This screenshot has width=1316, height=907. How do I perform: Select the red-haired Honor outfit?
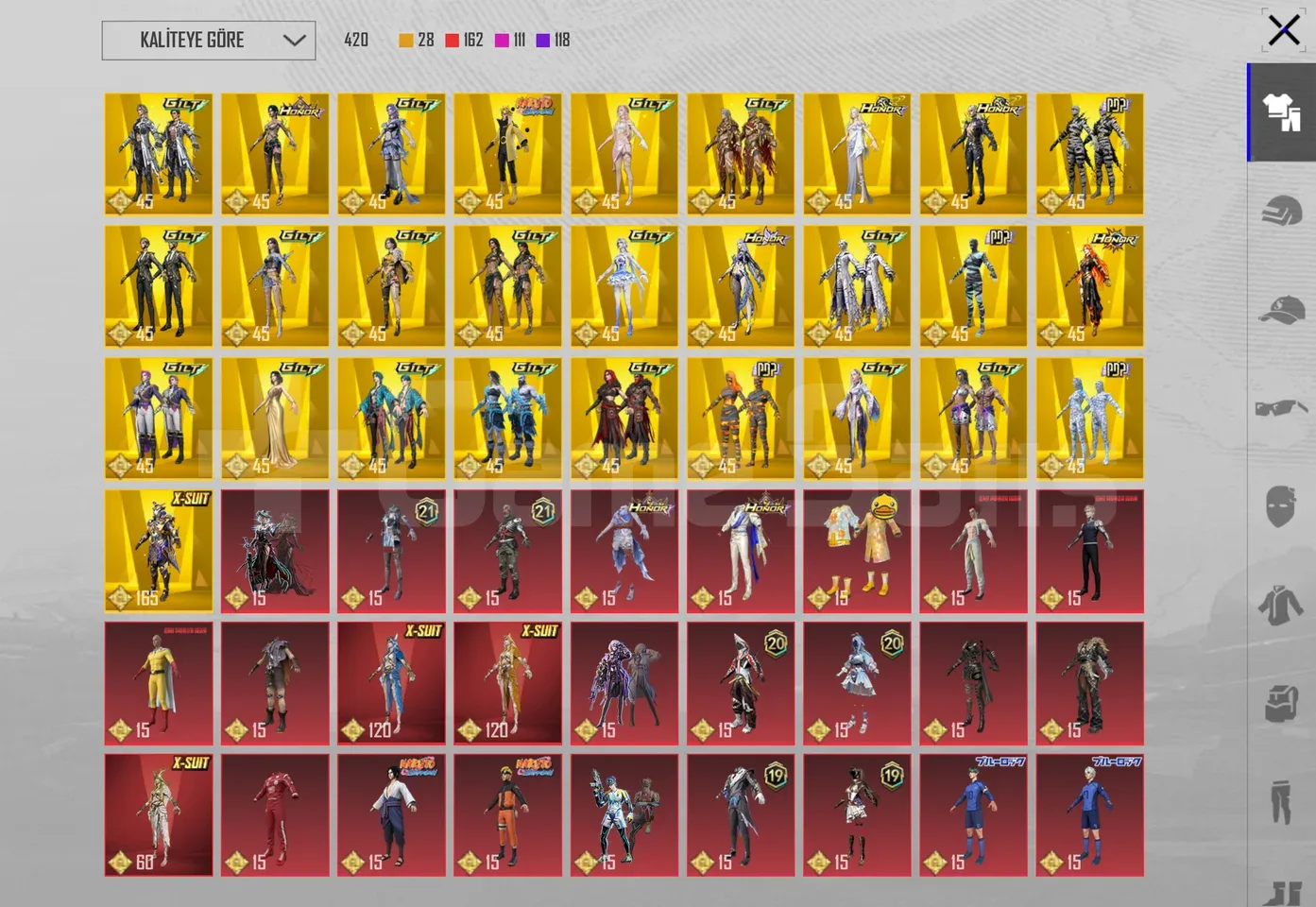(1089, 286)
